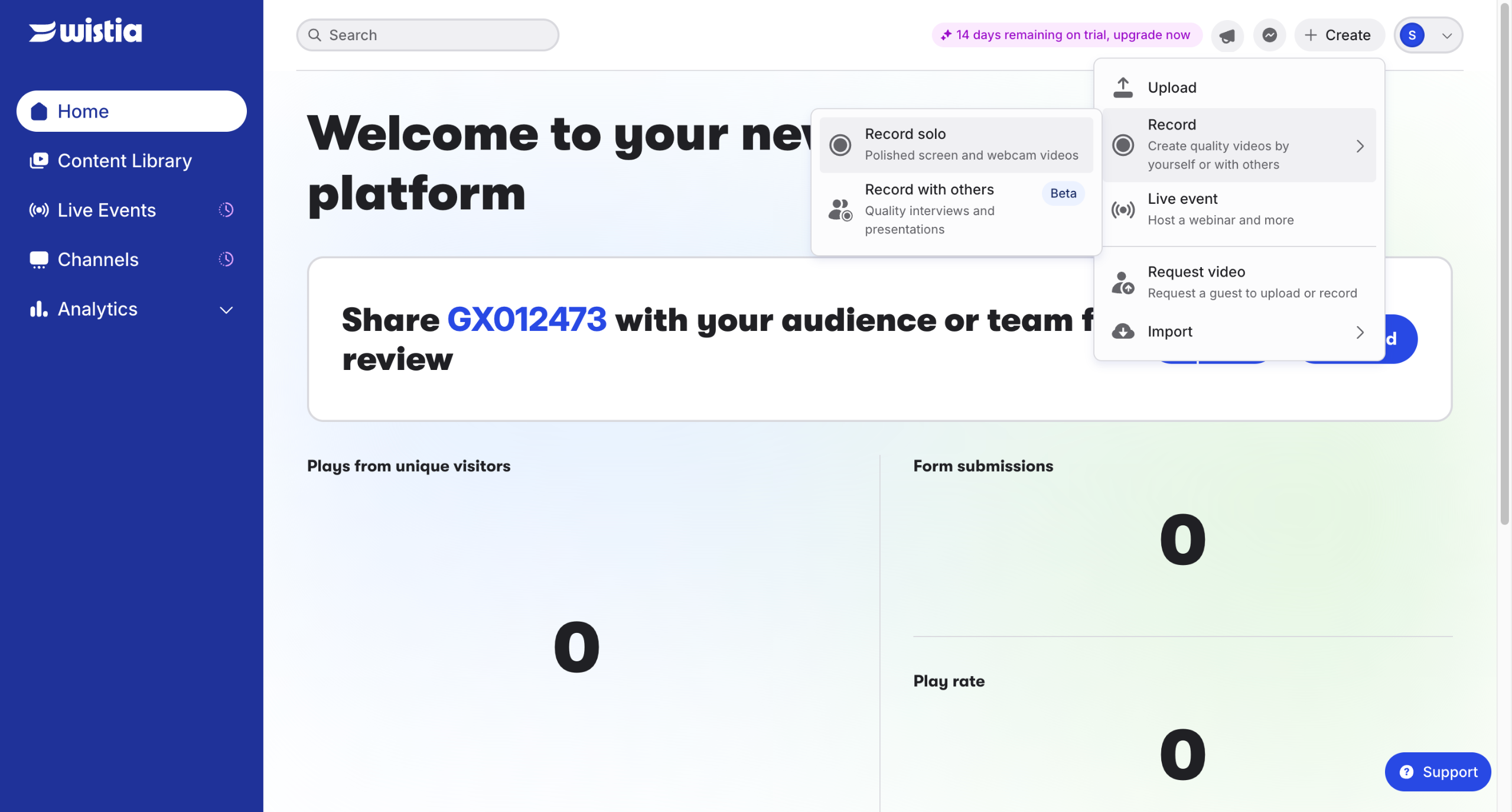1512x812 pixels.
Task: Open Live Events in the sidebar
Action: 131,210
